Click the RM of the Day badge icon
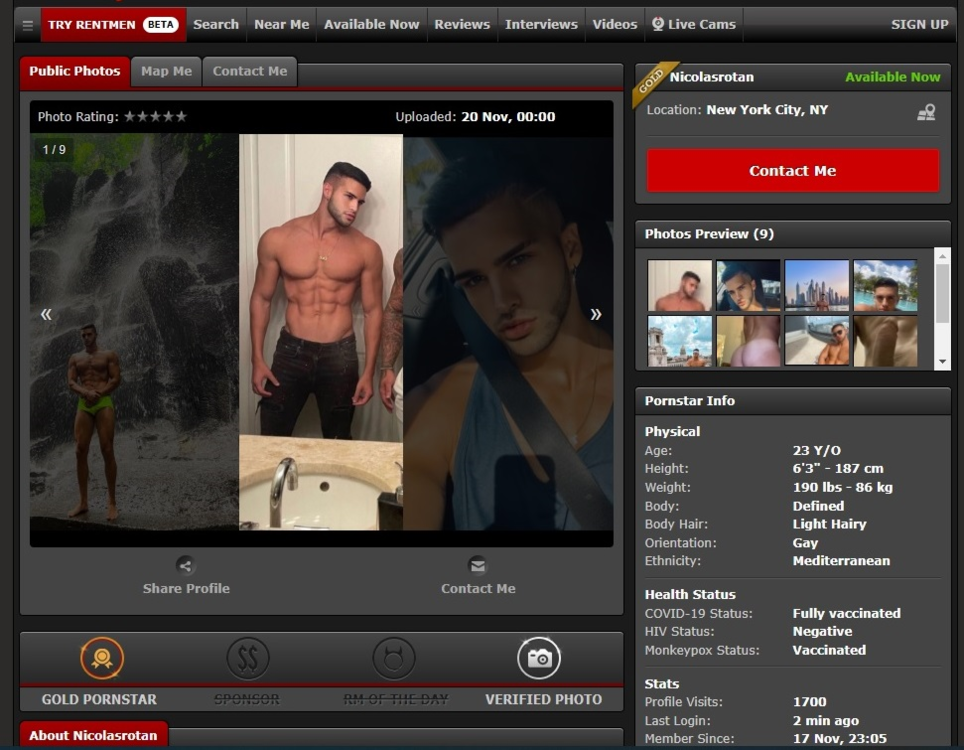The image size is (964, 750). pos(394,658)
